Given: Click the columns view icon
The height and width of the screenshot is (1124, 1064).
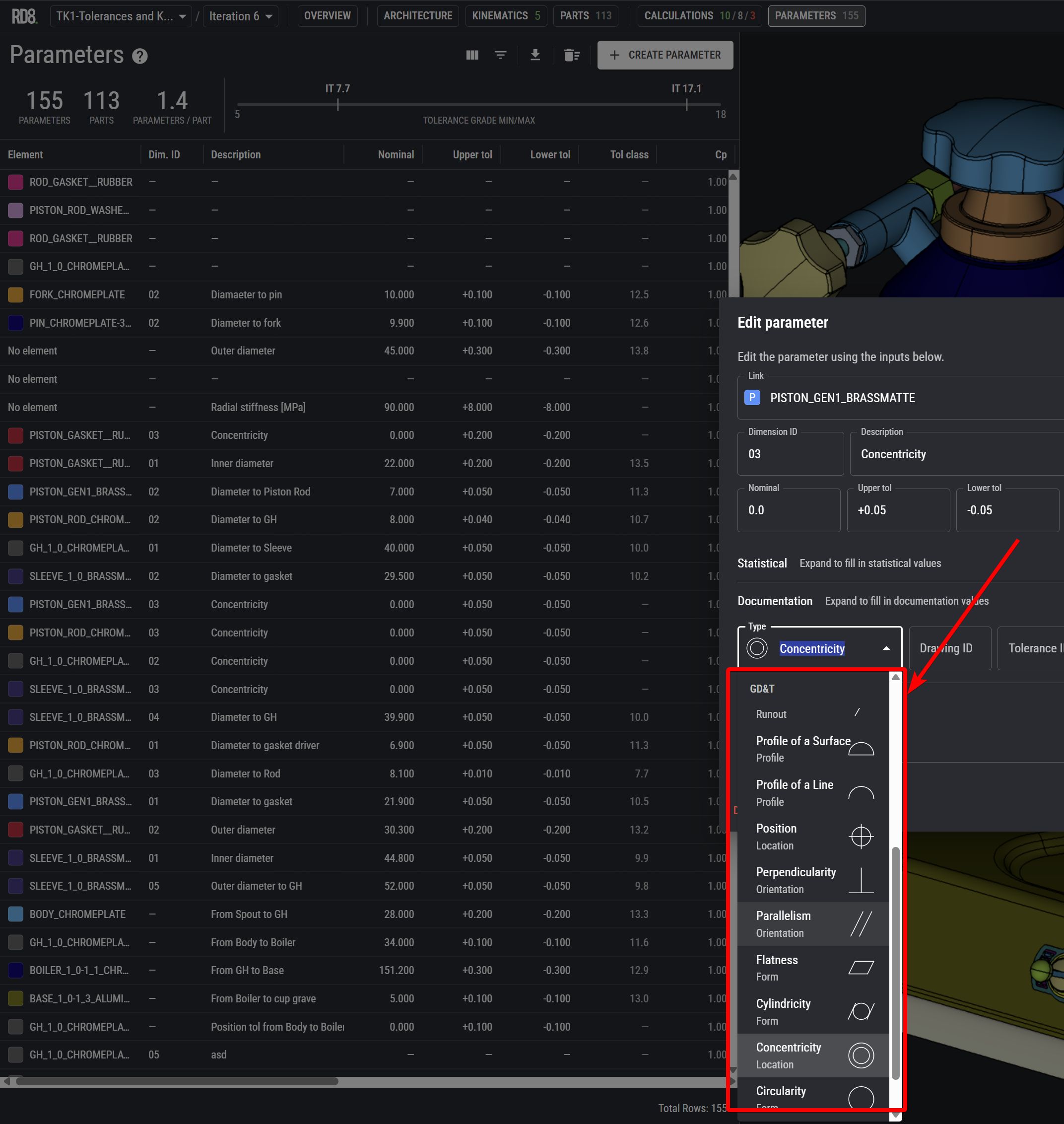Looking at the screenshot, I should tap(472, 55).
